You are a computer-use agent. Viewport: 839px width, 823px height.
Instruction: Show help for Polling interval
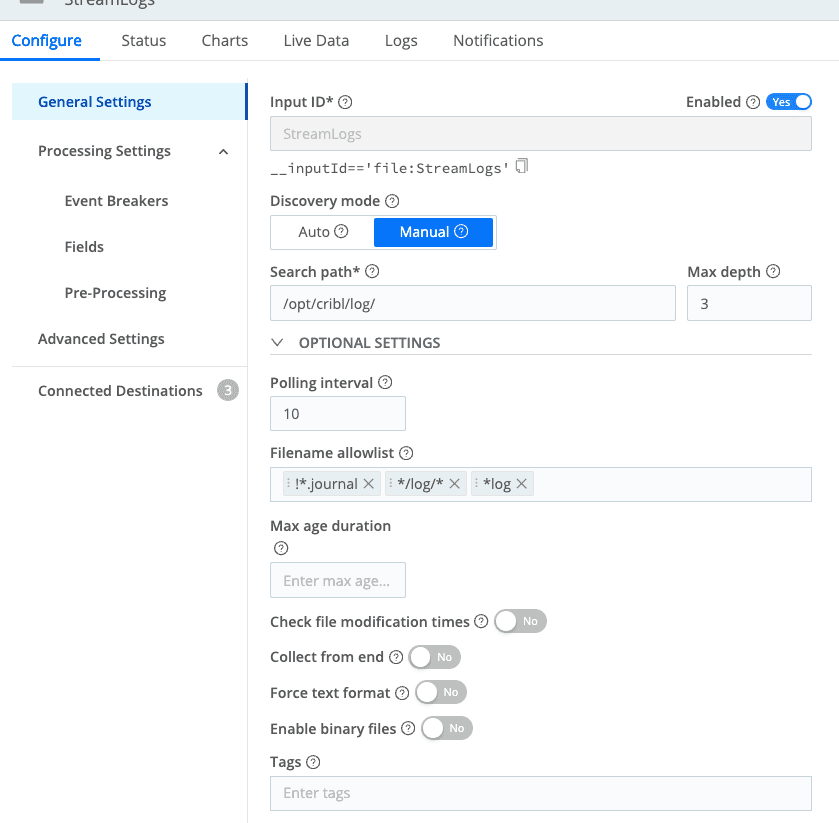coord(386,383)
